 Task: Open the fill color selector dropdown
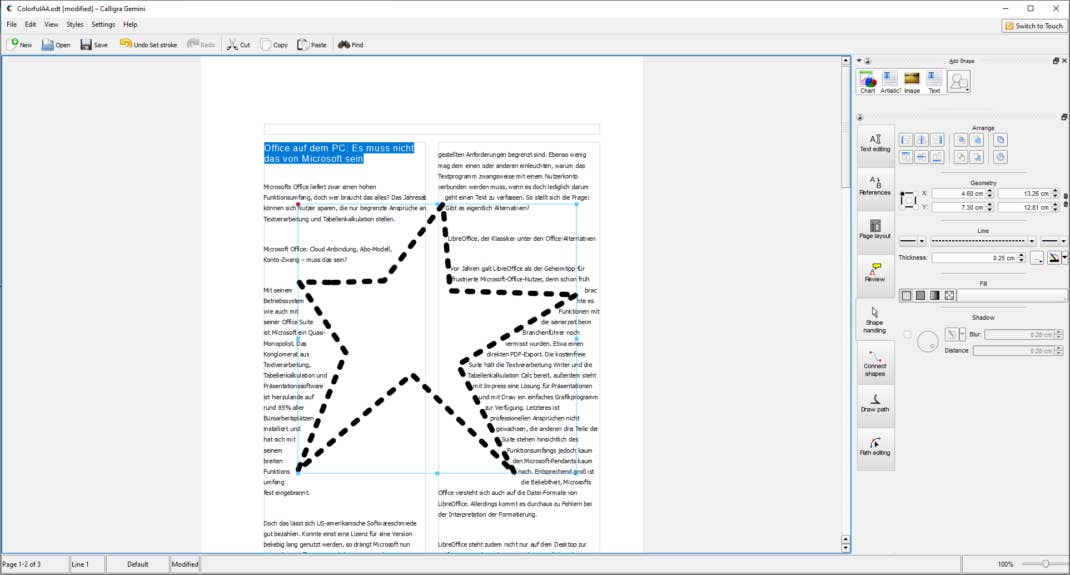[x=1011, y=295]
